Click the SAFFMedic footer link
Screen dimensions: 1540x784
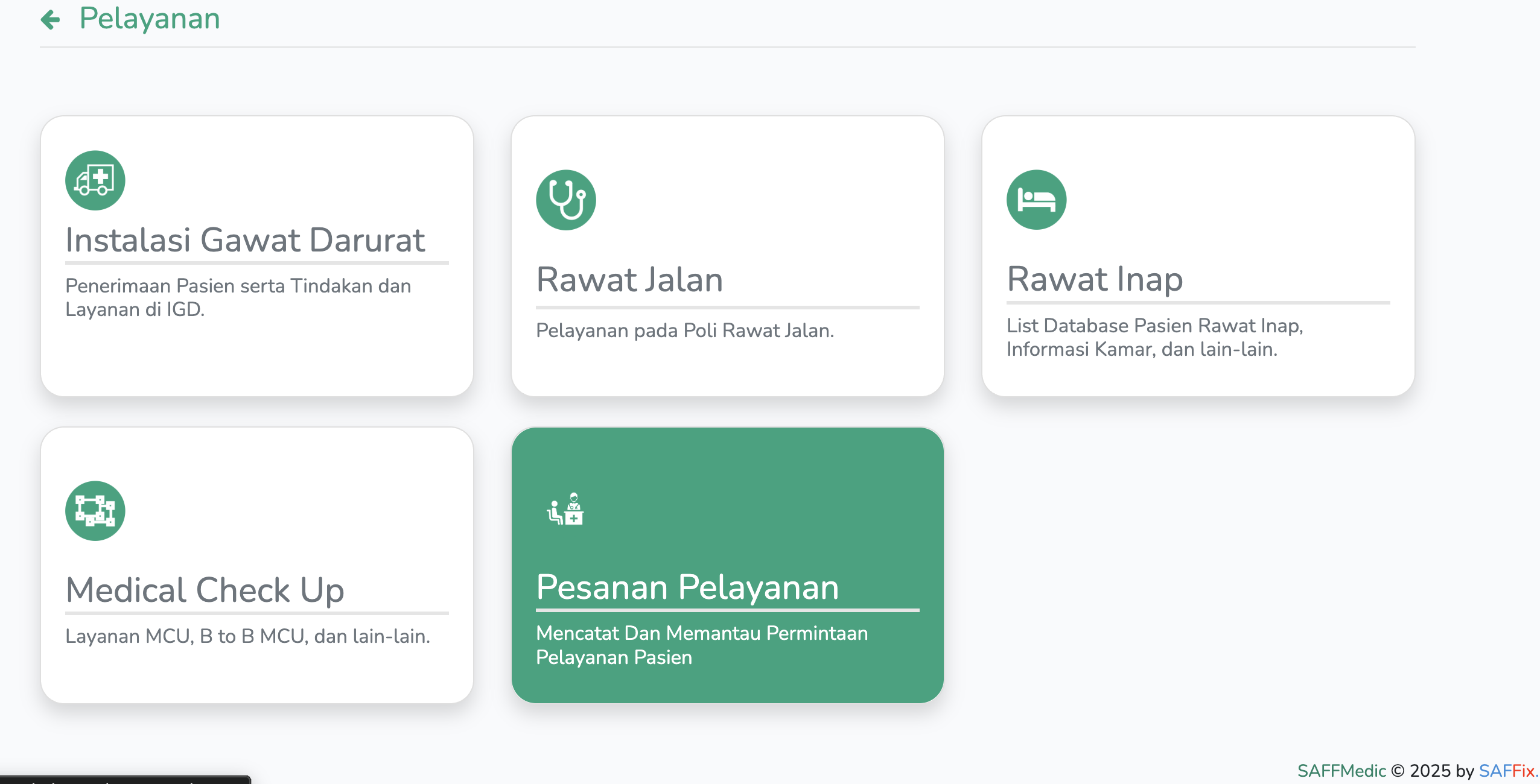1341,771
